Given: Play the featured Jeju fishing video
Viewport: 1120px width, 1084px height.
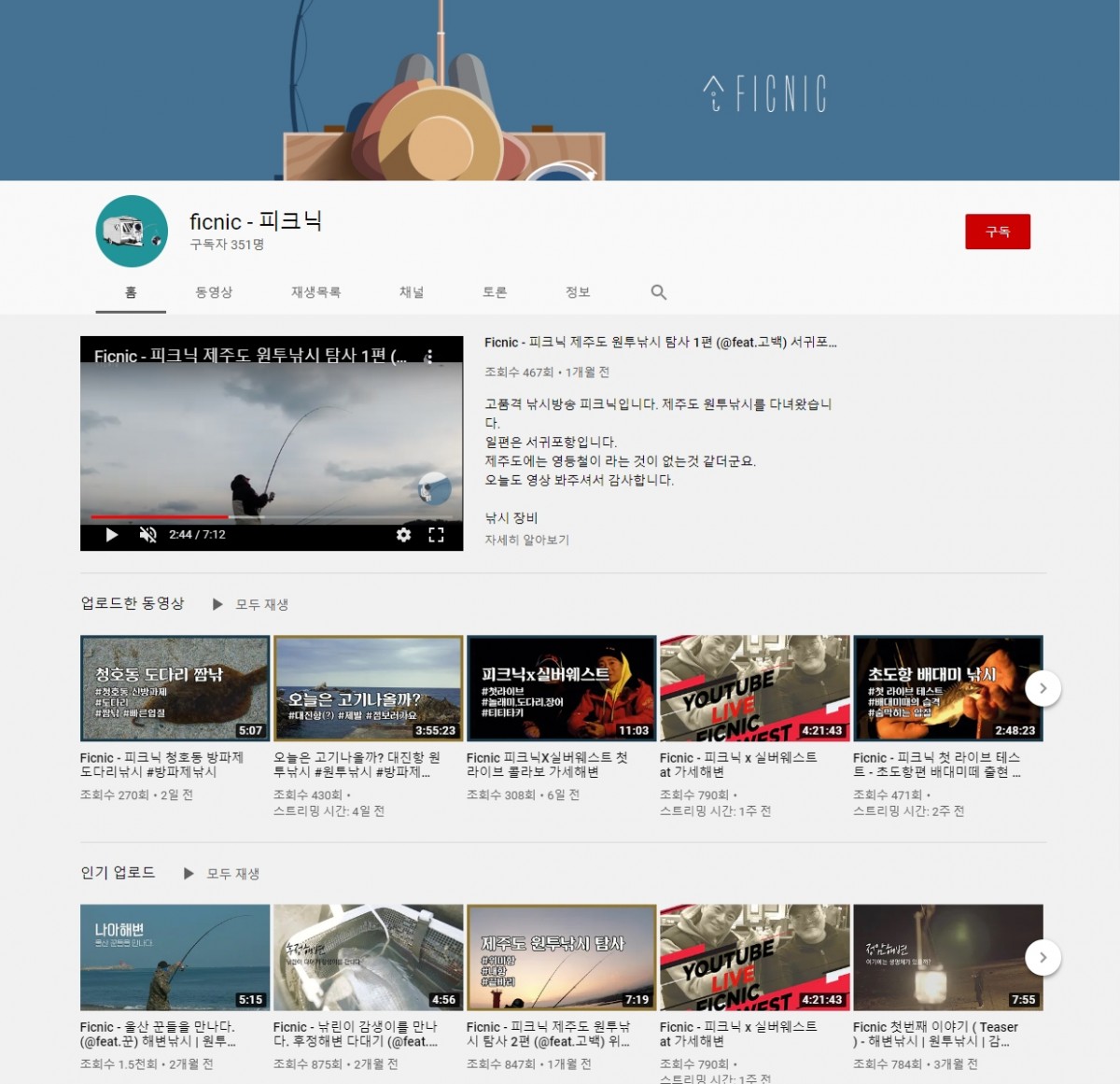Looking at the screenshot, I should (x=112, y=535).
